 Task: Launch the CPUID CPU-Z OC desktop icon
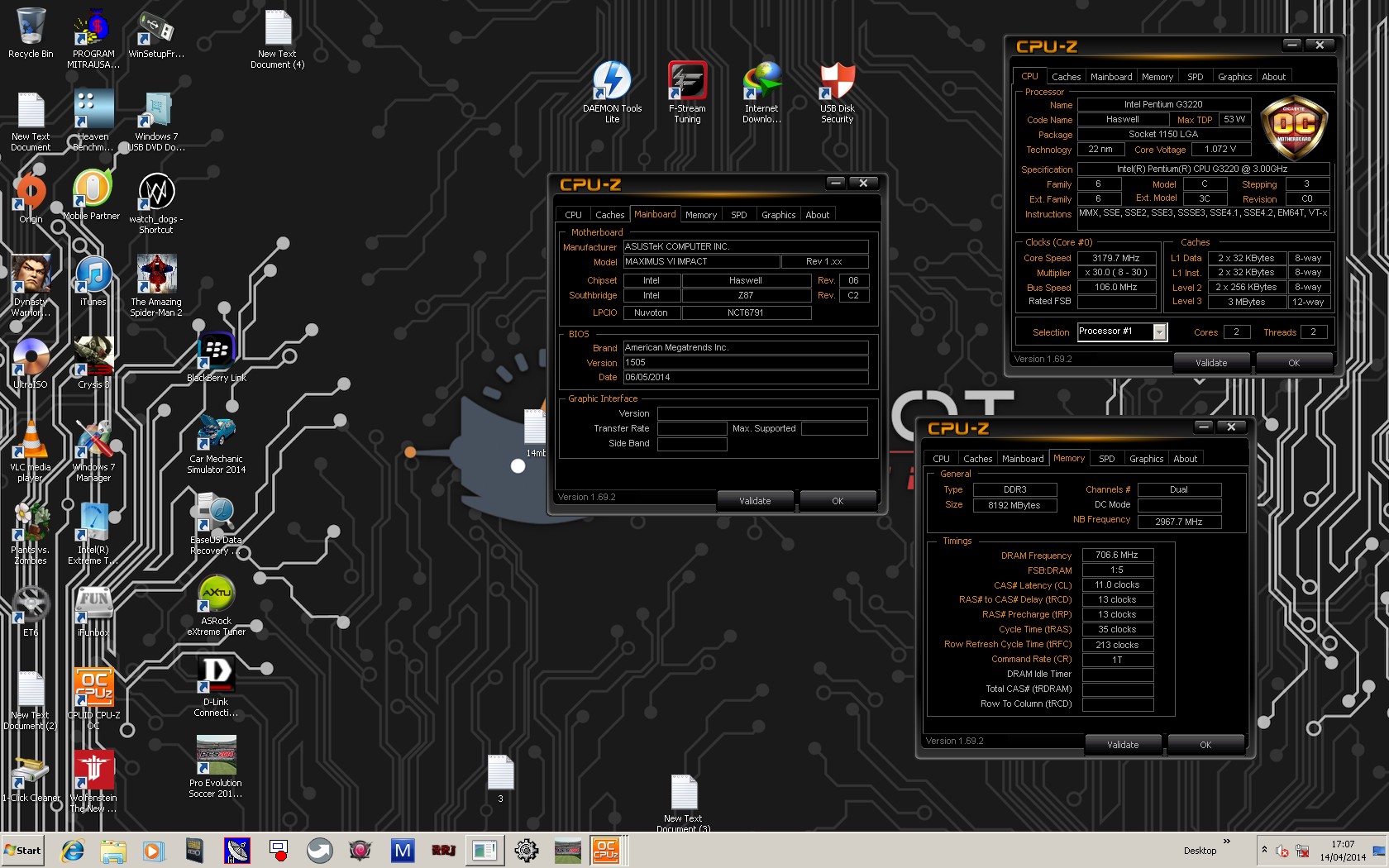click(x=93, y=699)
